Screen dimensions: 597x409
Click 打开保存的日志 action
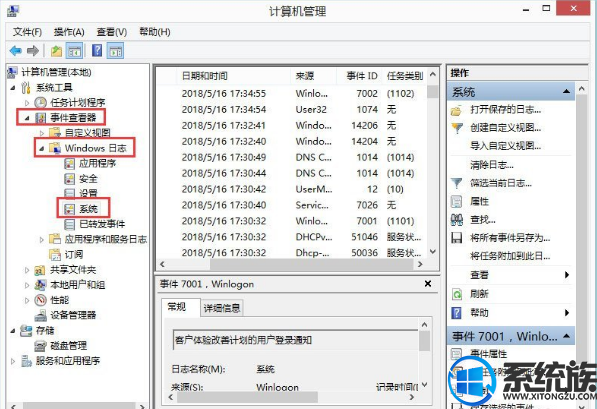point(506,110)
